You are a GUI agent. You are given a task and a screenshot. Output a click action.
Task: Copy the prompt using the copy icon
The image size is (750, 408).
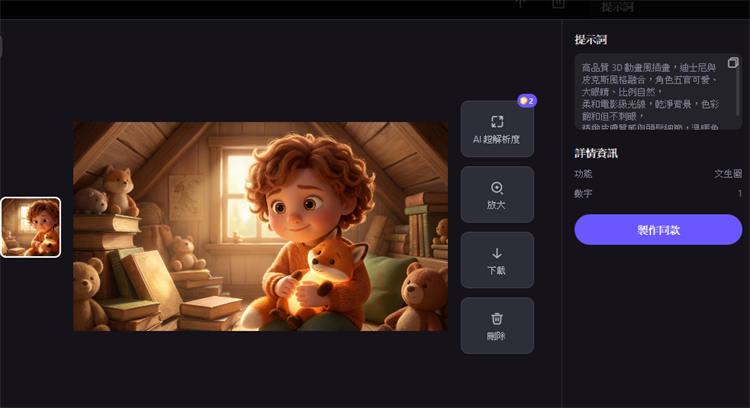point(733,63)
